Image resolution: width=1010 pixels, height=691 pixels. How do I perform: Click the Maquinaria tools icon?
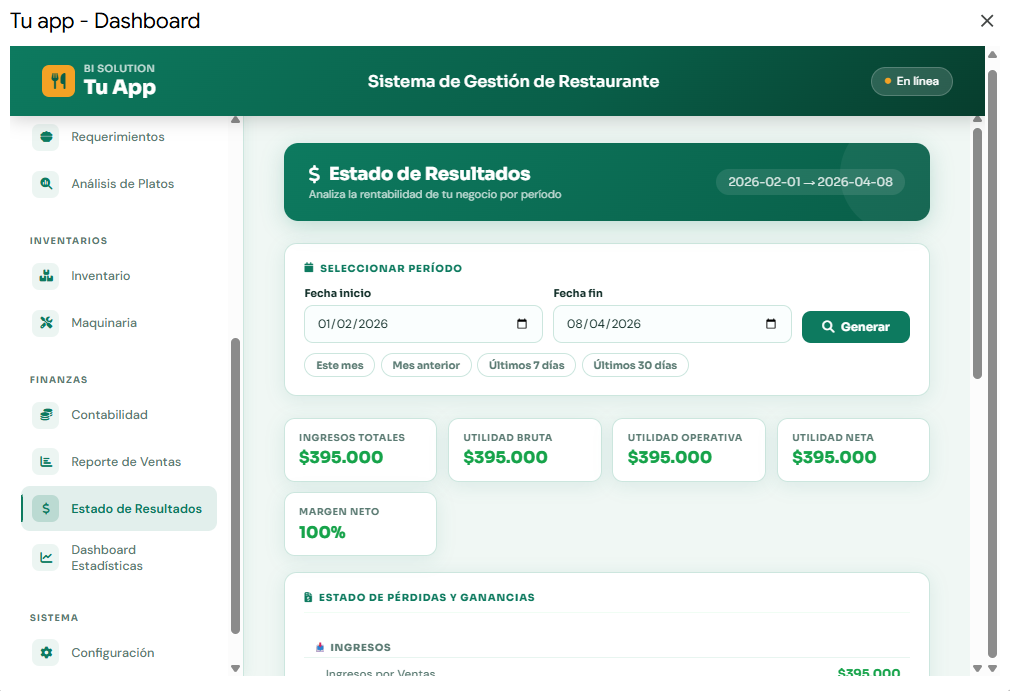coord(46,323)
